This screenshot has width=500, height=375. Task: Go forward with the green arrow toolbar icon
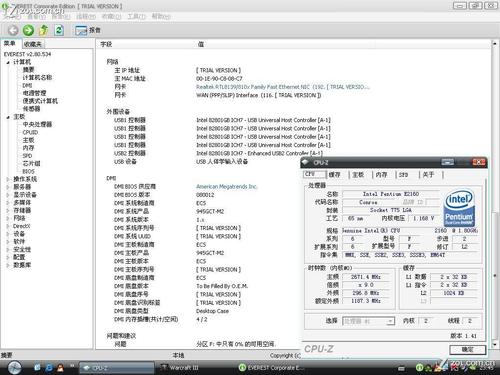(28, 30)
